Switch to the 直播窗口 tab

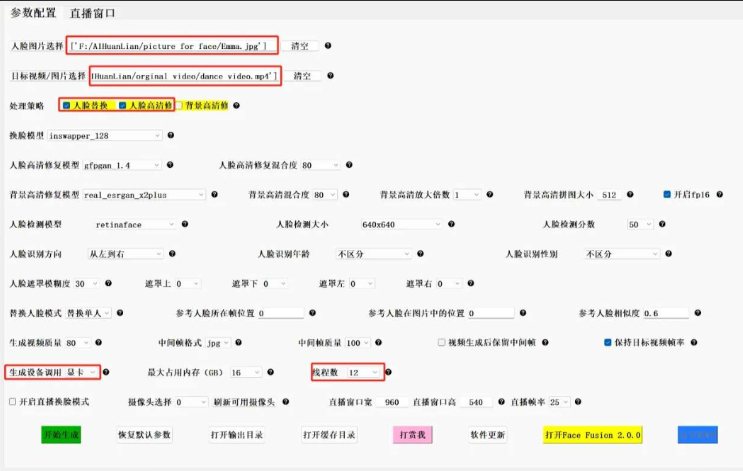(92, 13)
